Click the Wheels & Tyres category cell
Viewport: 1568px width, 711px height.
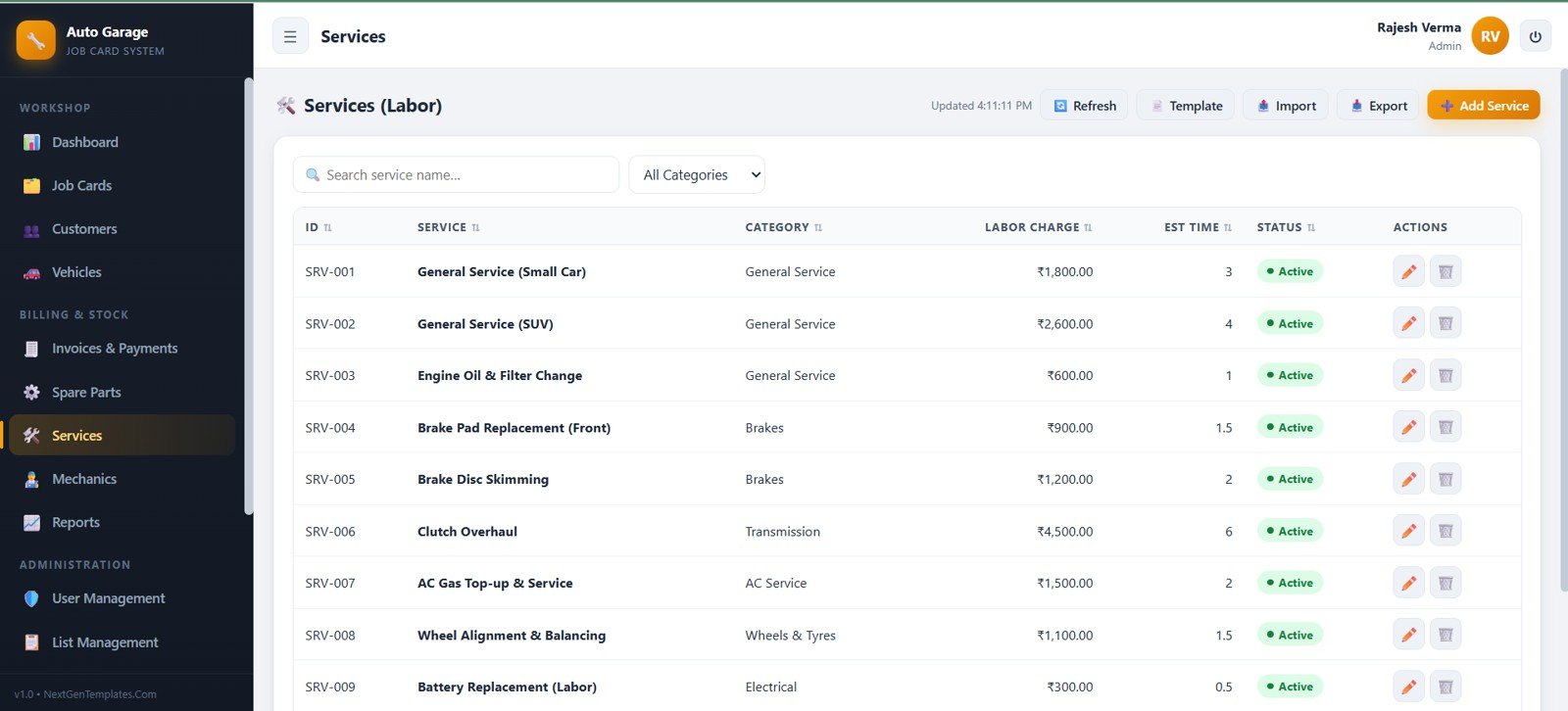790,636
